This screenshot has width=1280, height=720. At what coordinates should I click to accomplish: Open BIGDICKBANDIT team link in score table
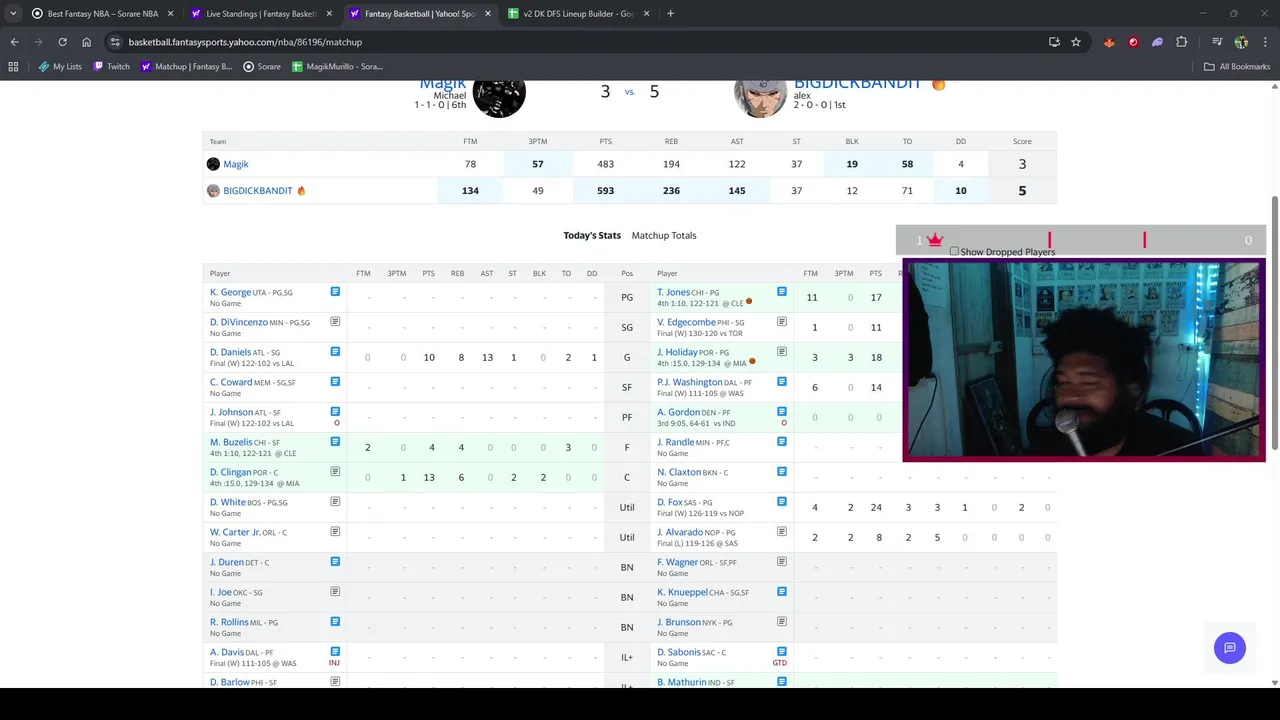point(258,191)
